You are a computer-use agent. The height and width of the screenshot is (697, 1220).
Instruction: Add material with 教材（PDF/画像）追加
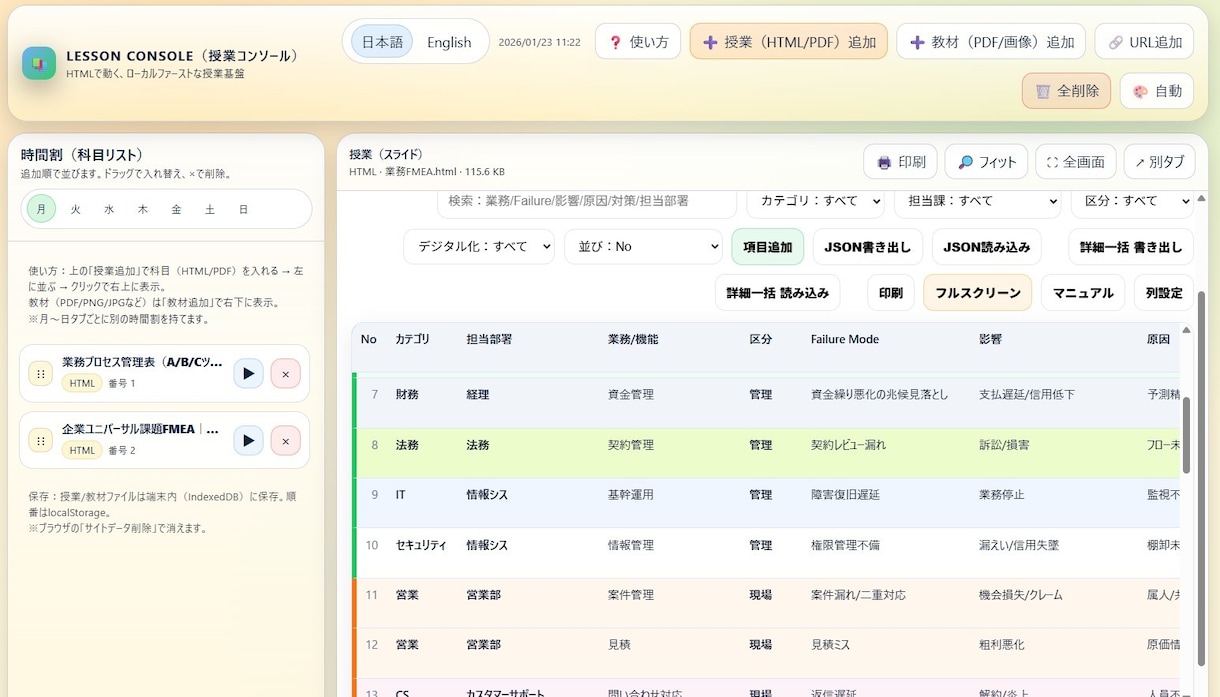[x=991, y=42]
